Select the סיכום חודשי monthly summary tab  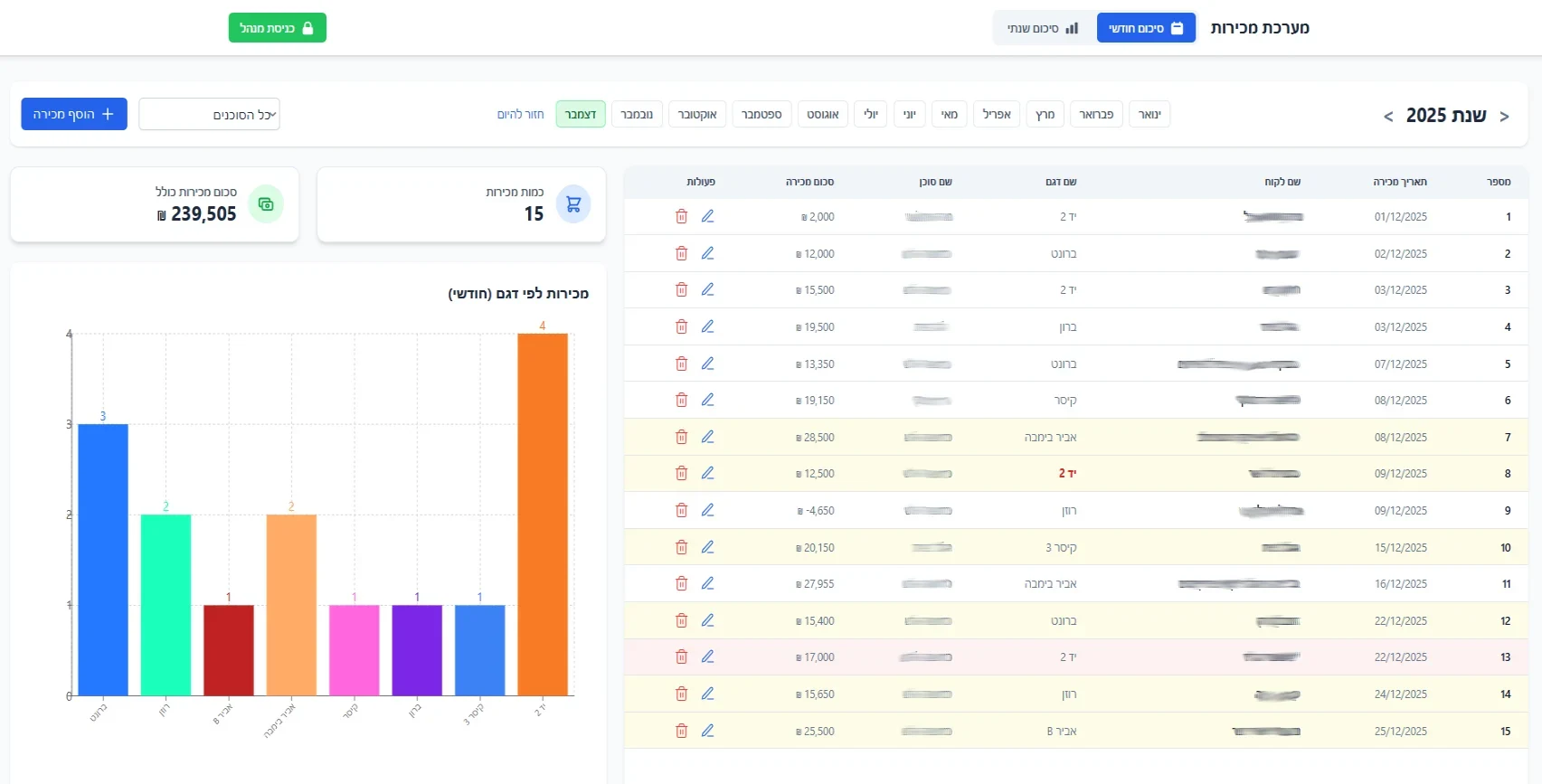[x=1146, y=28]
